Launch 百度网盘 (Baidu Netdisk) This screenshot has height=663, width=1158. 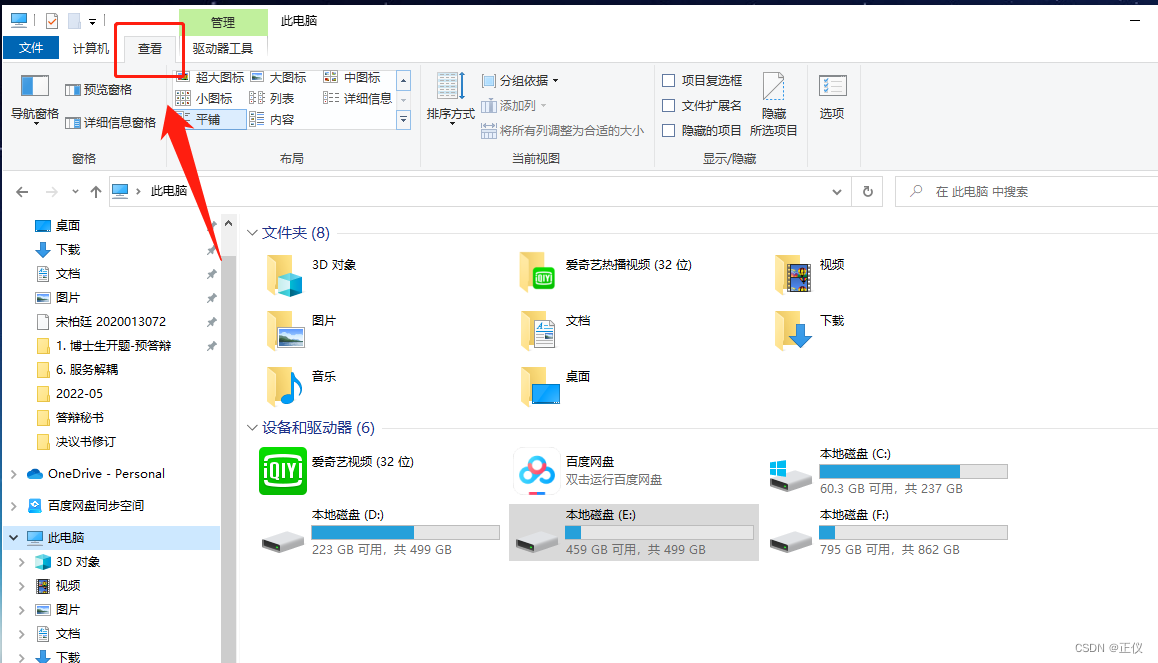(536, 470)
